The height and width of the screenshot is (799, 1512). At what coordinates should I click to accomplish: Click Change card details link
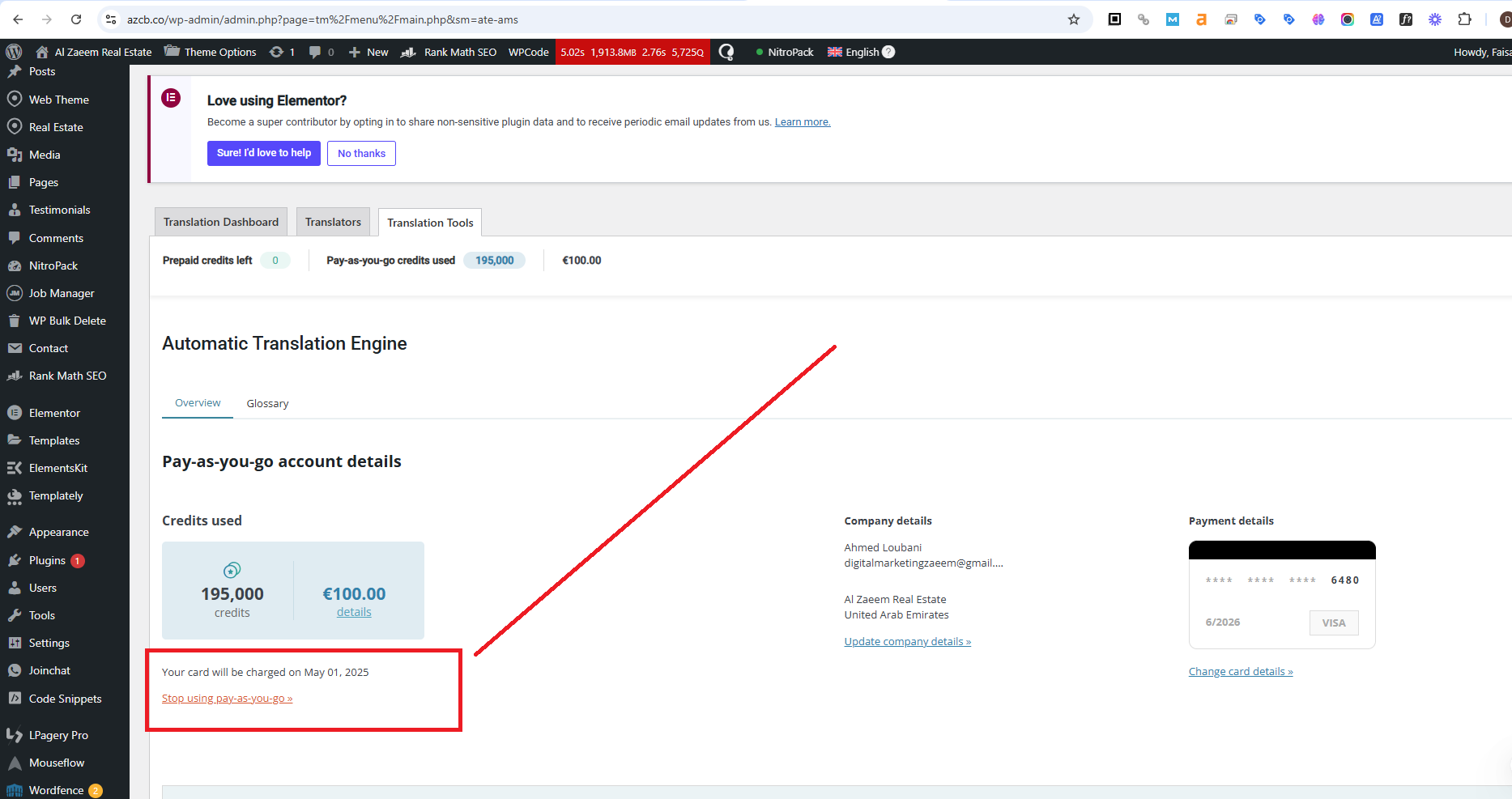point(1241,671)
